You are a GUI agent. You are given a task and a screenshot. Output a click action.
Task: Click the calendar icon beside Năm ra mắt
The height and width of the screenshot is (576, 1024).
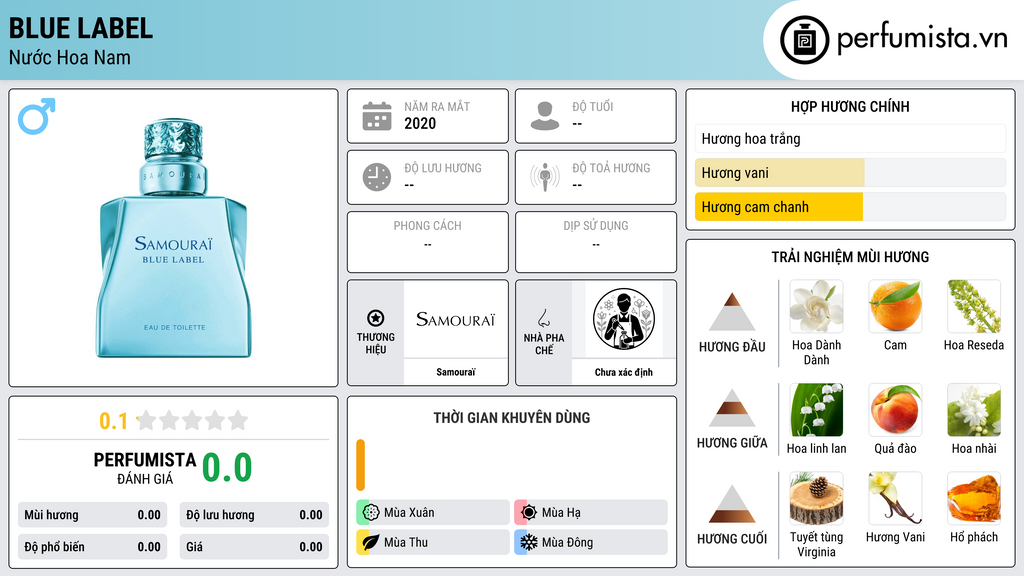377,116
